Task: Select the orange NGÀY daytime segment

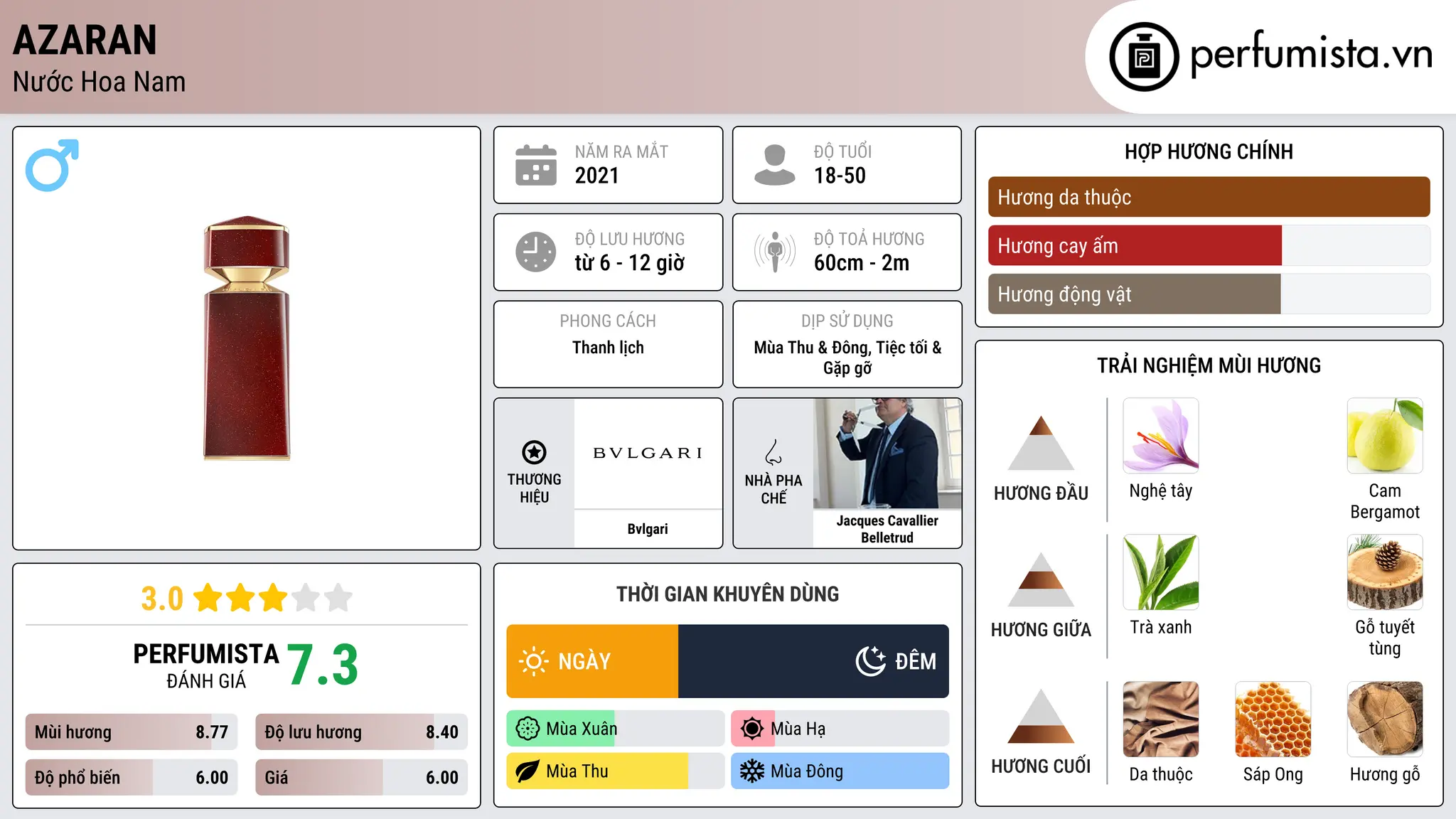Action: pyautogui.click(x=592, y=661)
